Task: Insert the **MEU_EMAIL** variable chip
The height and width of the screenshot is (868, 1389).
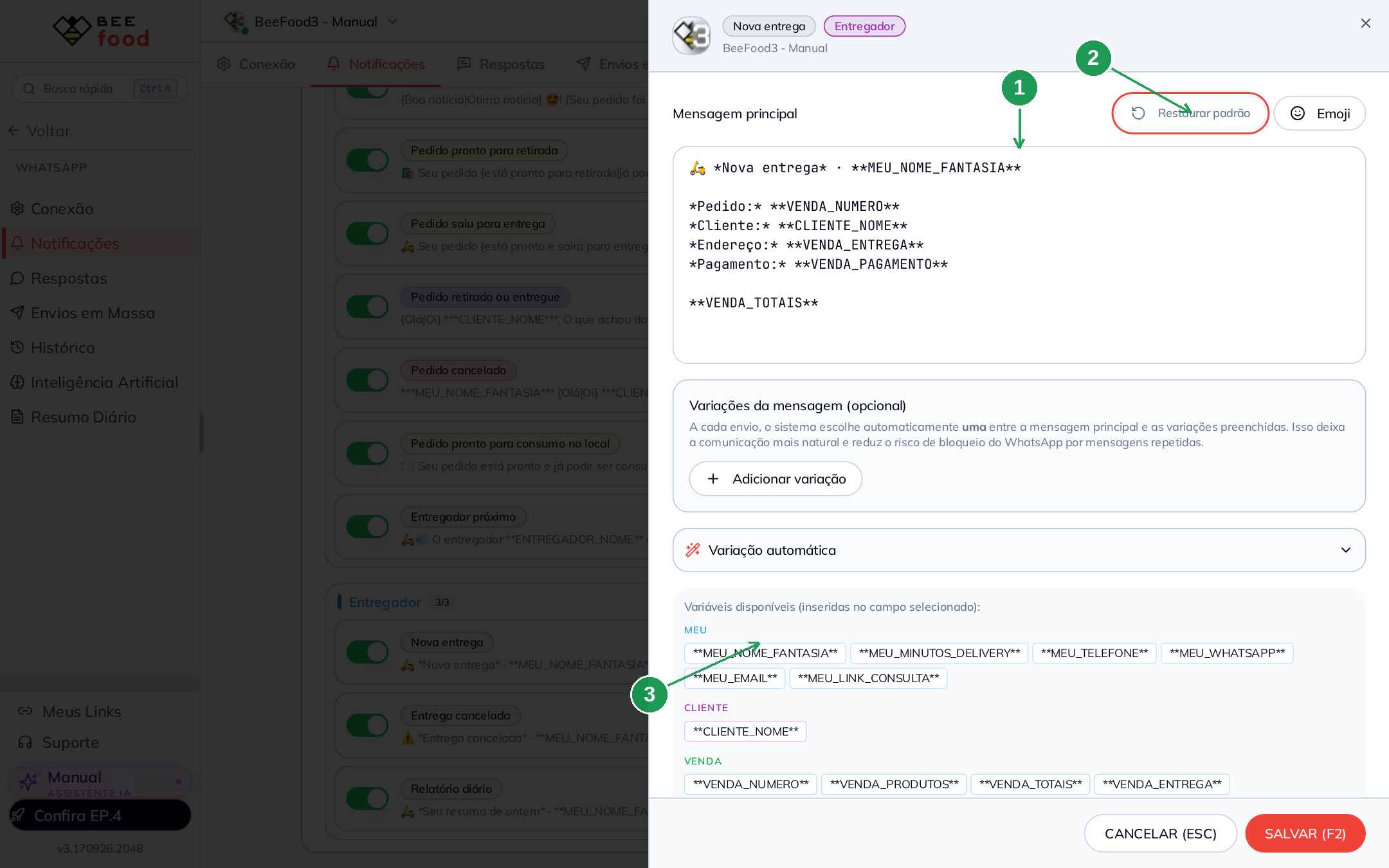Action: pos(735,678)
